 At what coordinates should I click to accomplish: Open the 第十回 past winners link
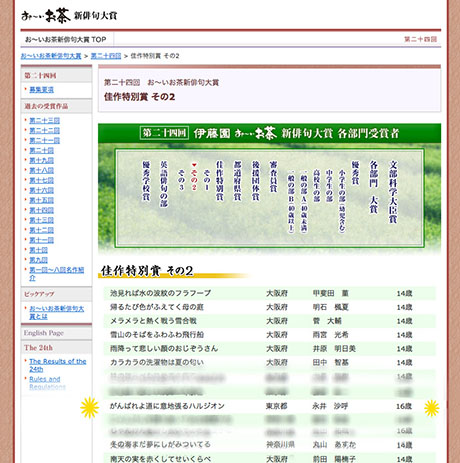(39, 250)
